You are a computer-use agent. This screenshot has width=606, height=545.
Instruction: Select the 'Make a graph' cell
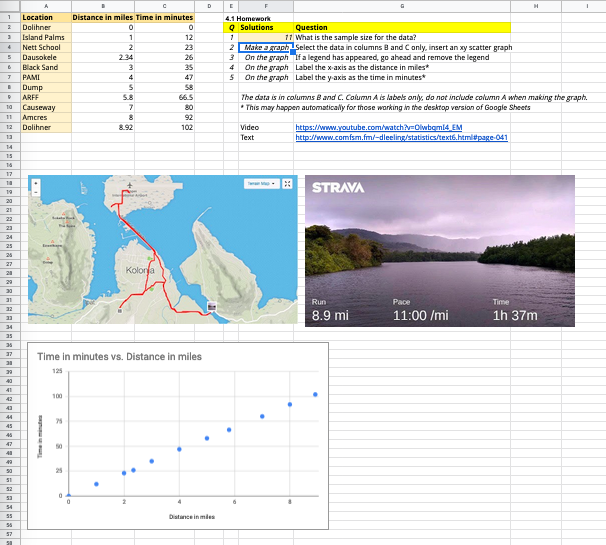(266, 48)
